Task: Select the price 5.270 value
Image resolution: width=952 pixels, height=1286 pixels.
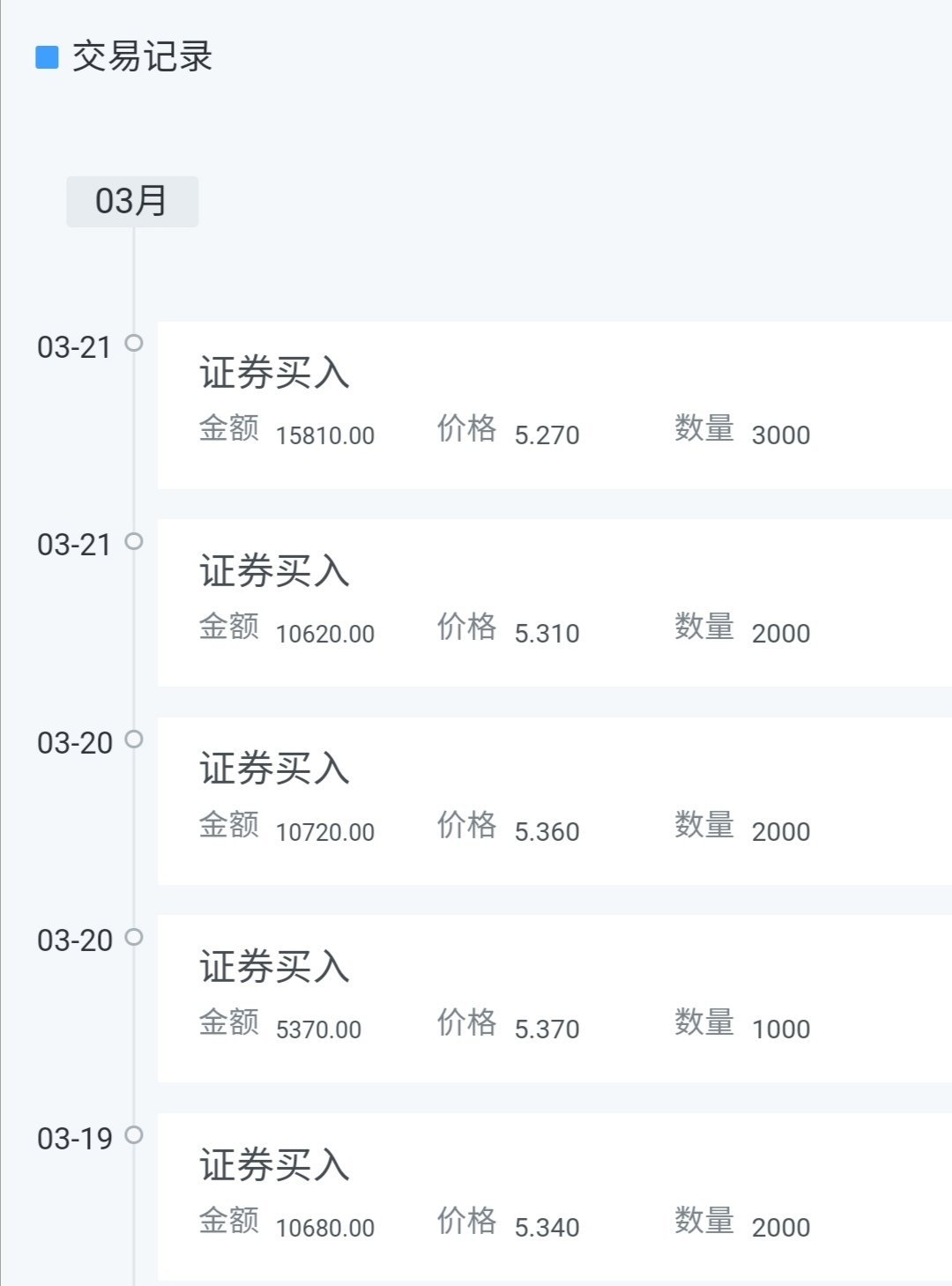Action: point(547,435)
